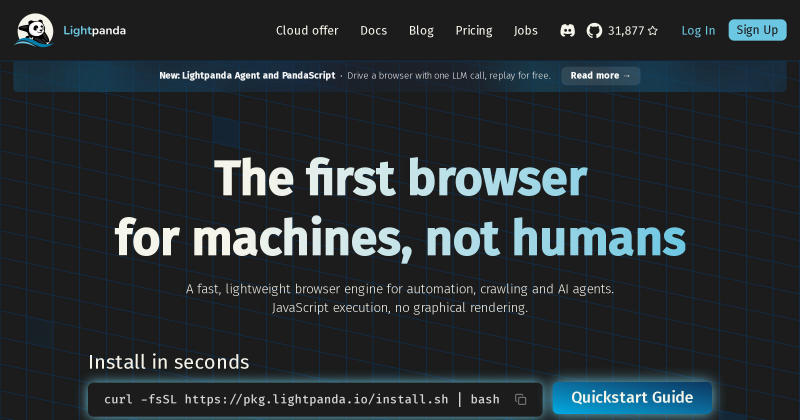
Task: Click the Lightpanda brand name text
Action: coord(94,31)
